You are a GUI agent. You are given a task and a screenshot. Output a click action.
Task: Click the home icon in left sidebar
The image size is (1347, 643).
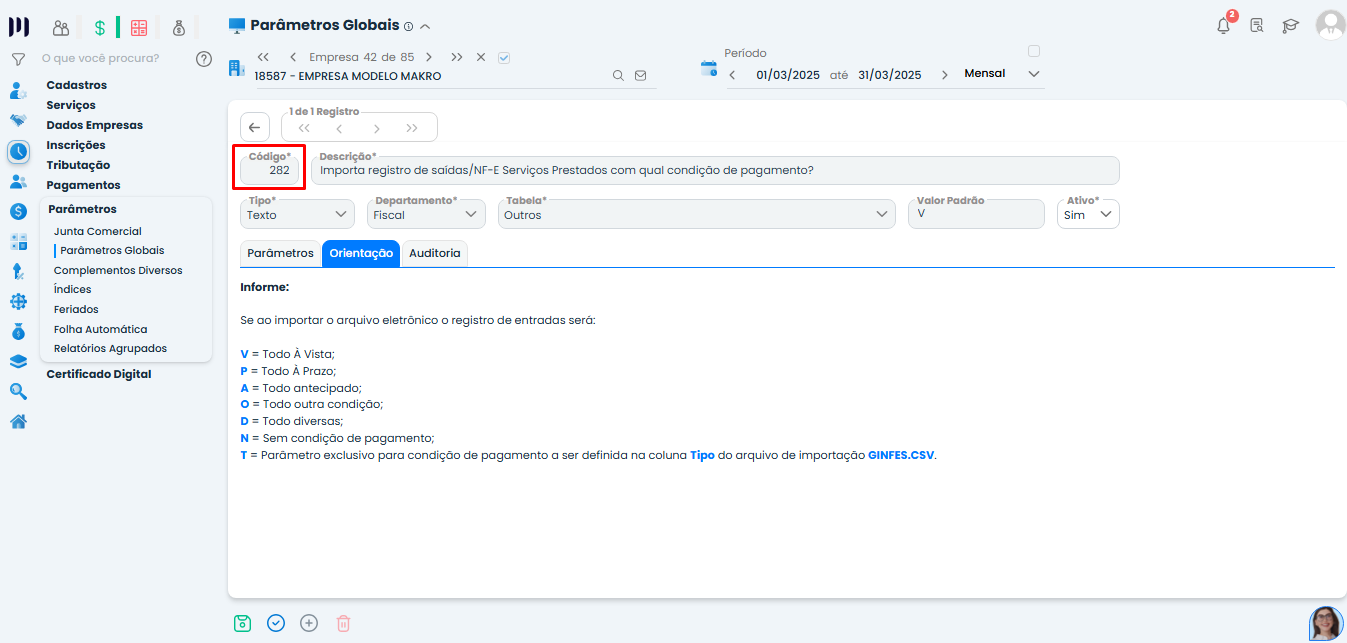[18, 421]
